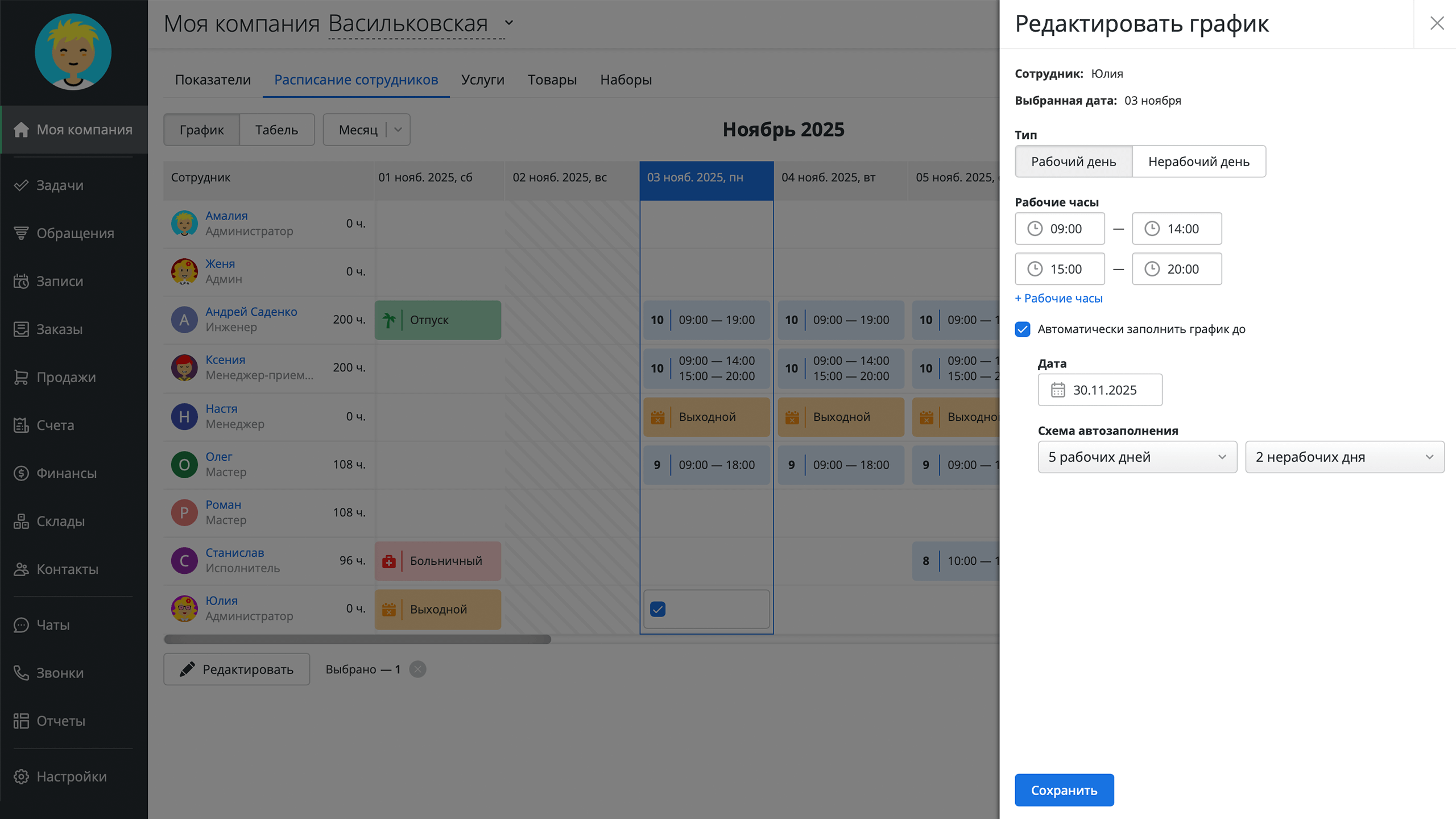Screen dimensions: 1456x819
Task: Click the Chats speech bubble icon
Action: click(x=21, y=625)
